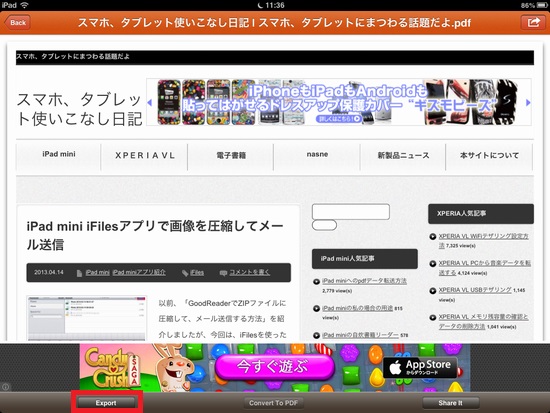
Task: Open article title iPad mini iFilesアプリ
Action: click(155, 235)
